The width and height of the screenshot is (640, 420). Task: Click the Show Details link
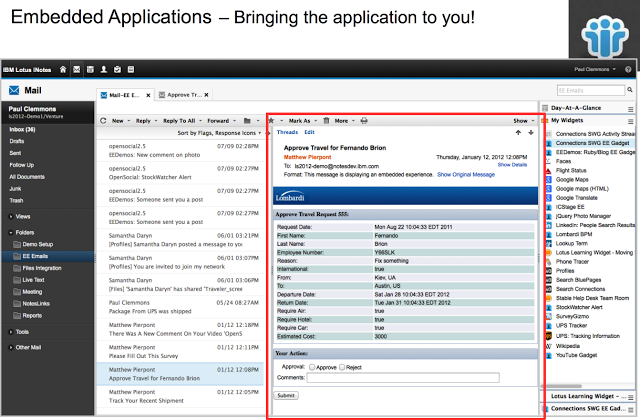coord(512,165)
